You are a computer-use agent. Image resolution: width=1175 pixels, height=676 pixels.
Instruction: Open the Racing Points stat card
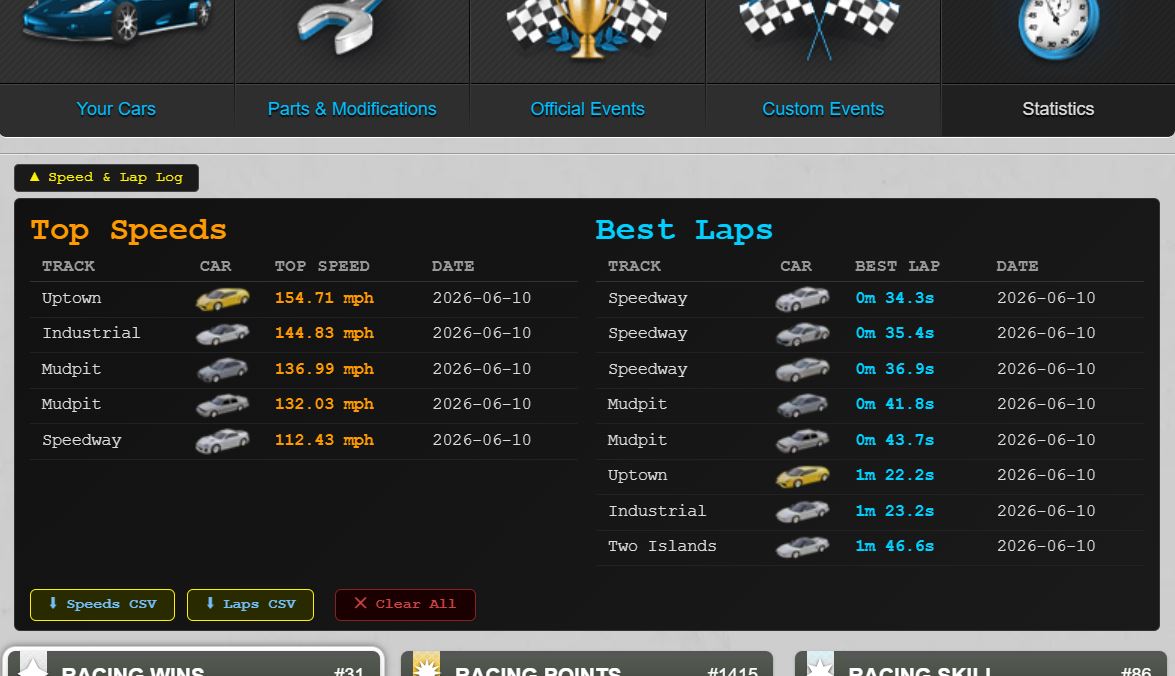coord(587,663)
